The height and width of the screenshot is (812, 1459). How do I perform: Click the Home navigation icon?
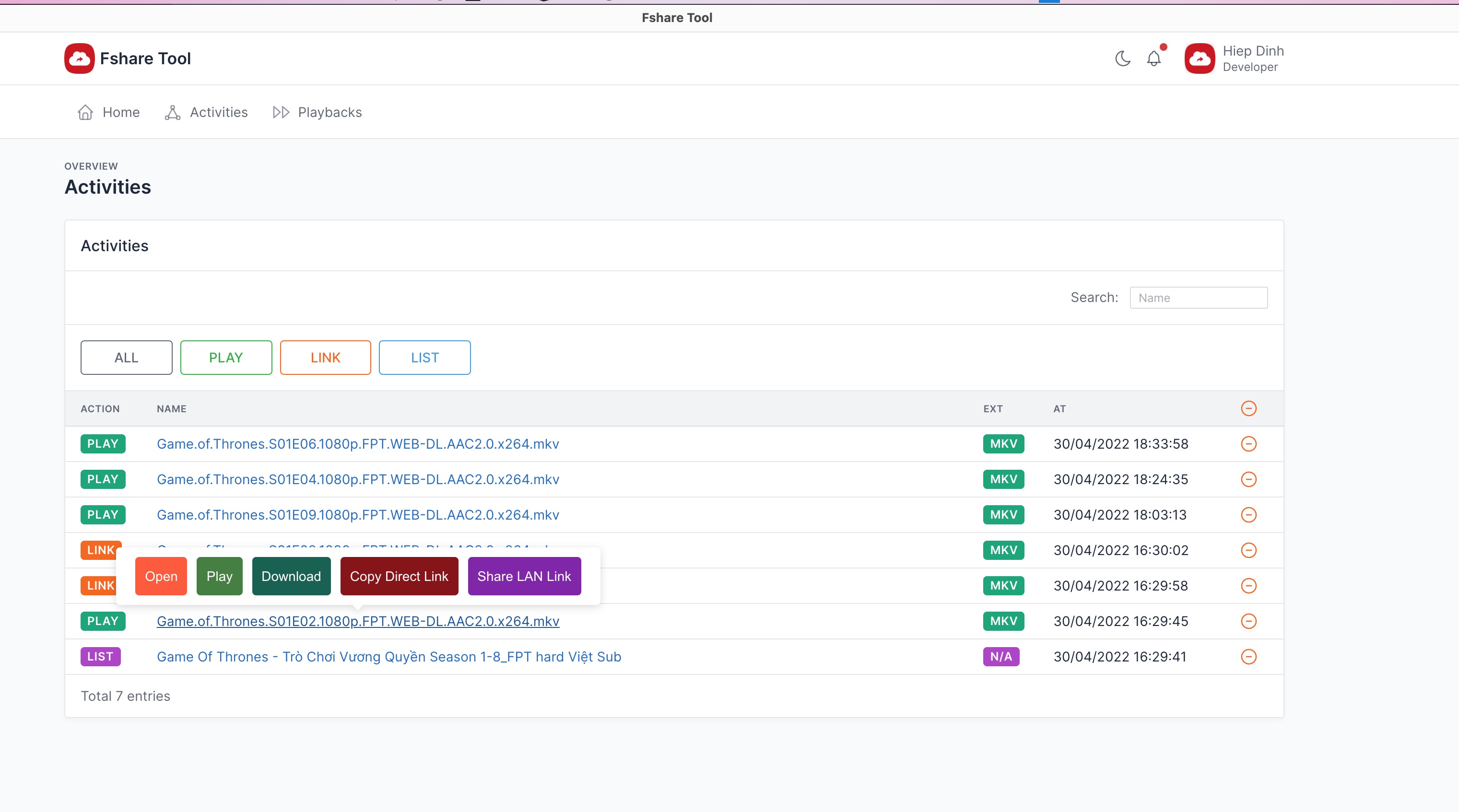85,111
